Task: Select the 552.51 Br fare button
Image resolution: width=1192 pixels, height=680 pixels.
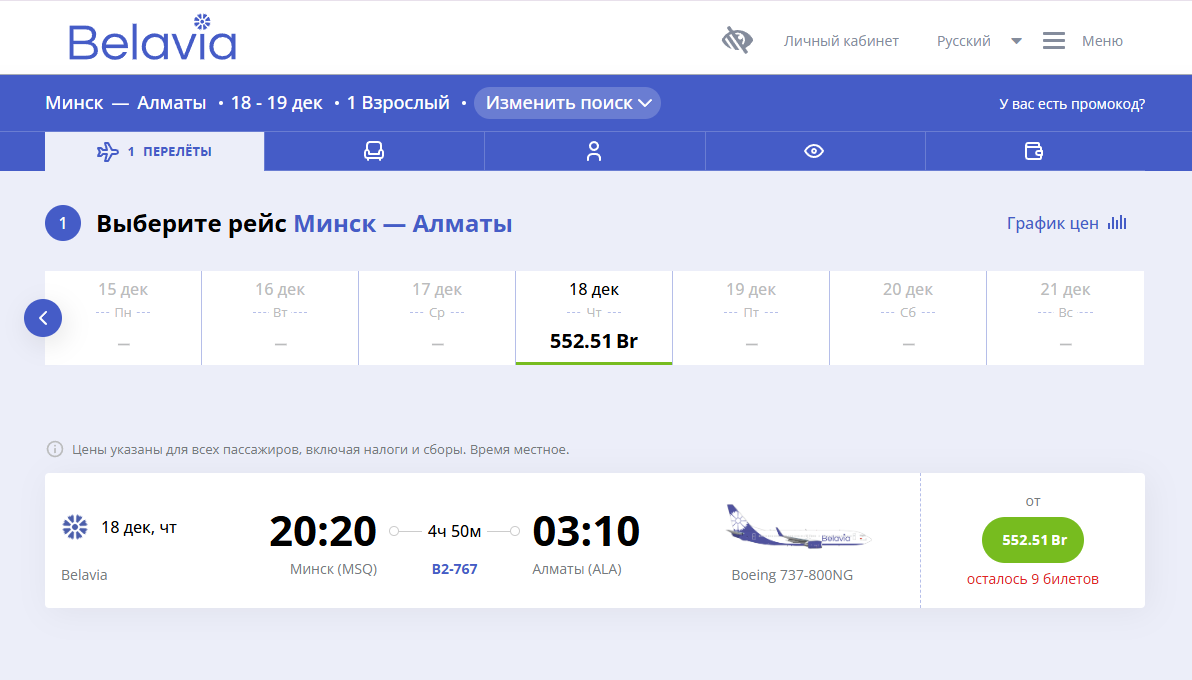Action: [x=1033, y=540]
